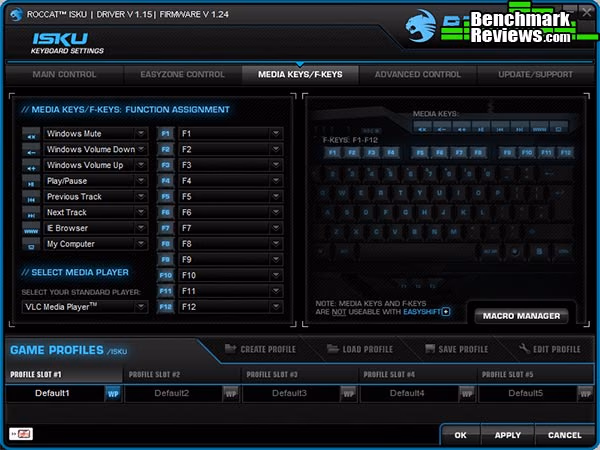Screen dimensions: 600x450
Task: Click the F12 key on keyboard preview
Action: 566,153
